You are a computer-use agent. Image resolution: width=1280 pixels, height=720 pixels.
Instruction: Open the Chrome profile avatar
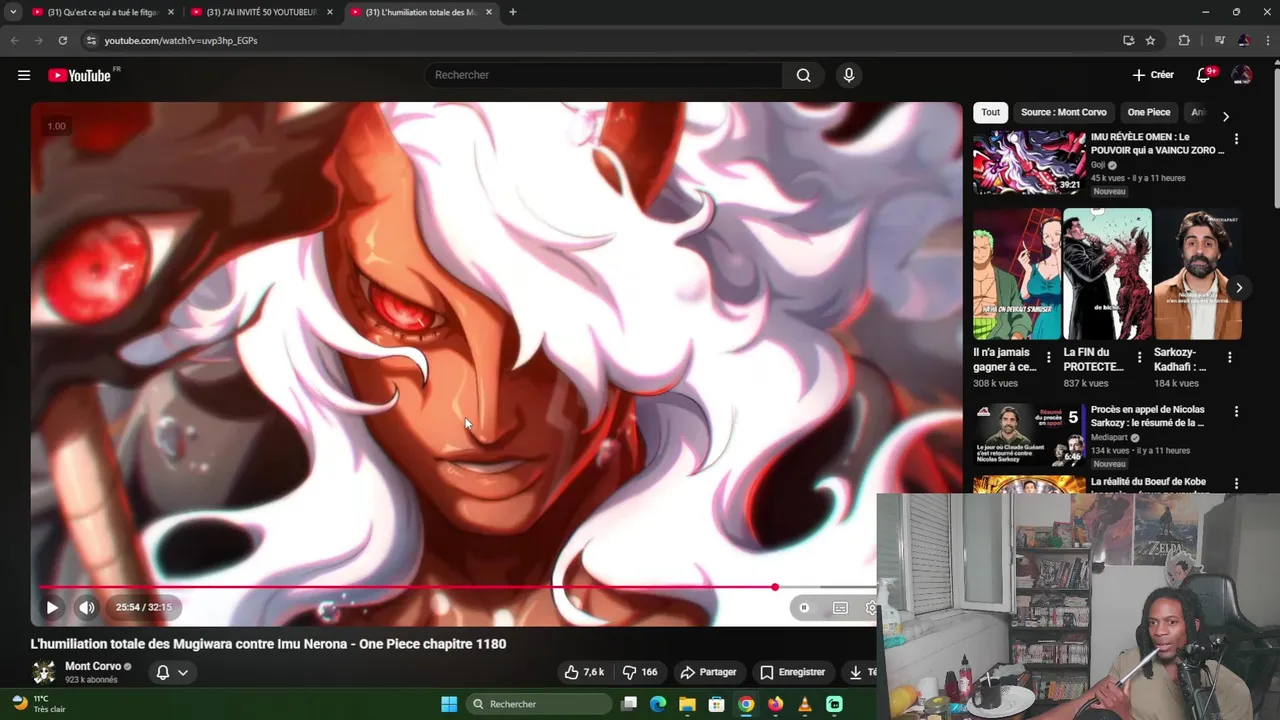point(1244,41)
